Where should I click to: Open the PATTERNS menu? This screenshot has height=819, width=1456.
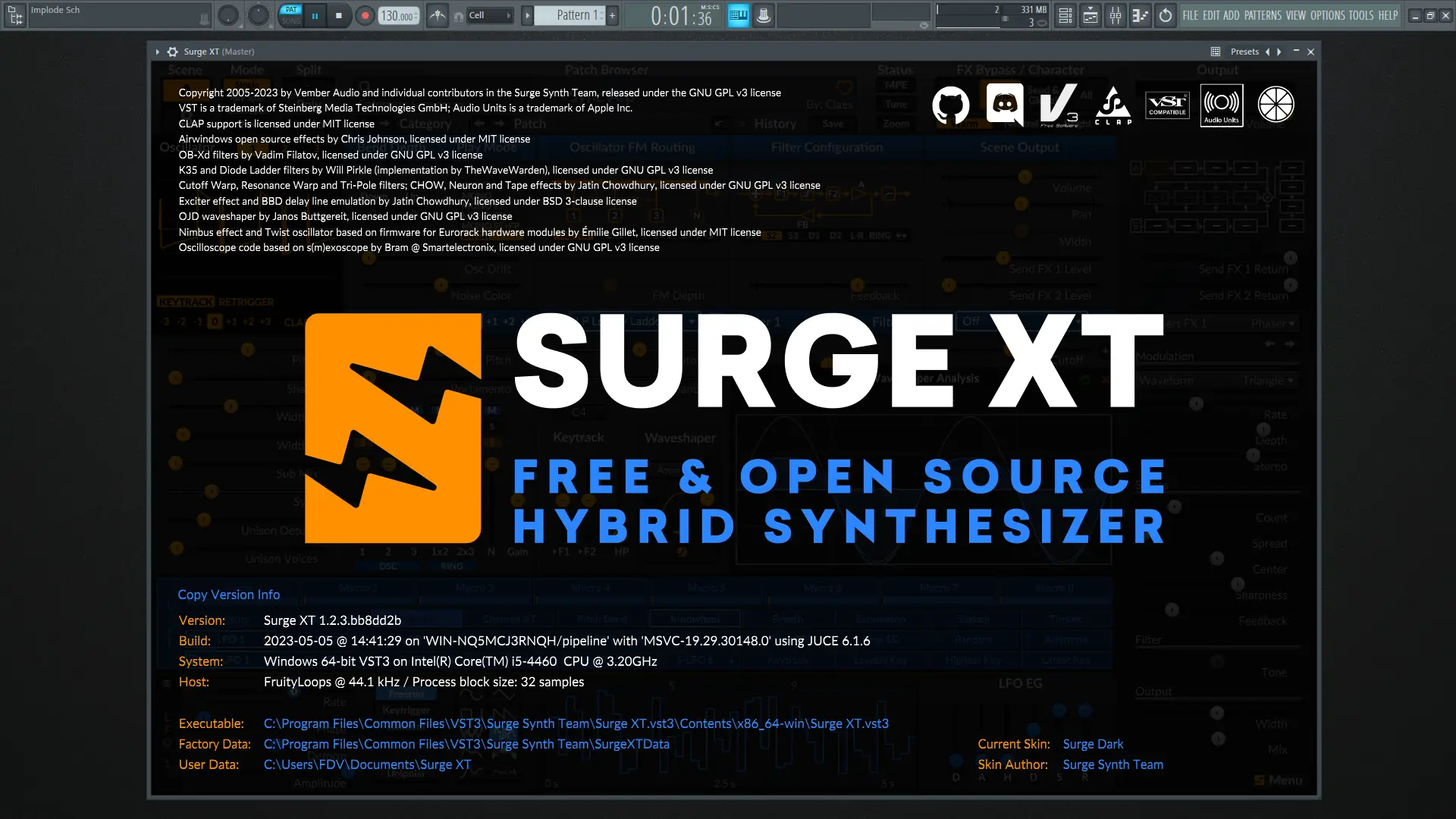(1262, 15)
